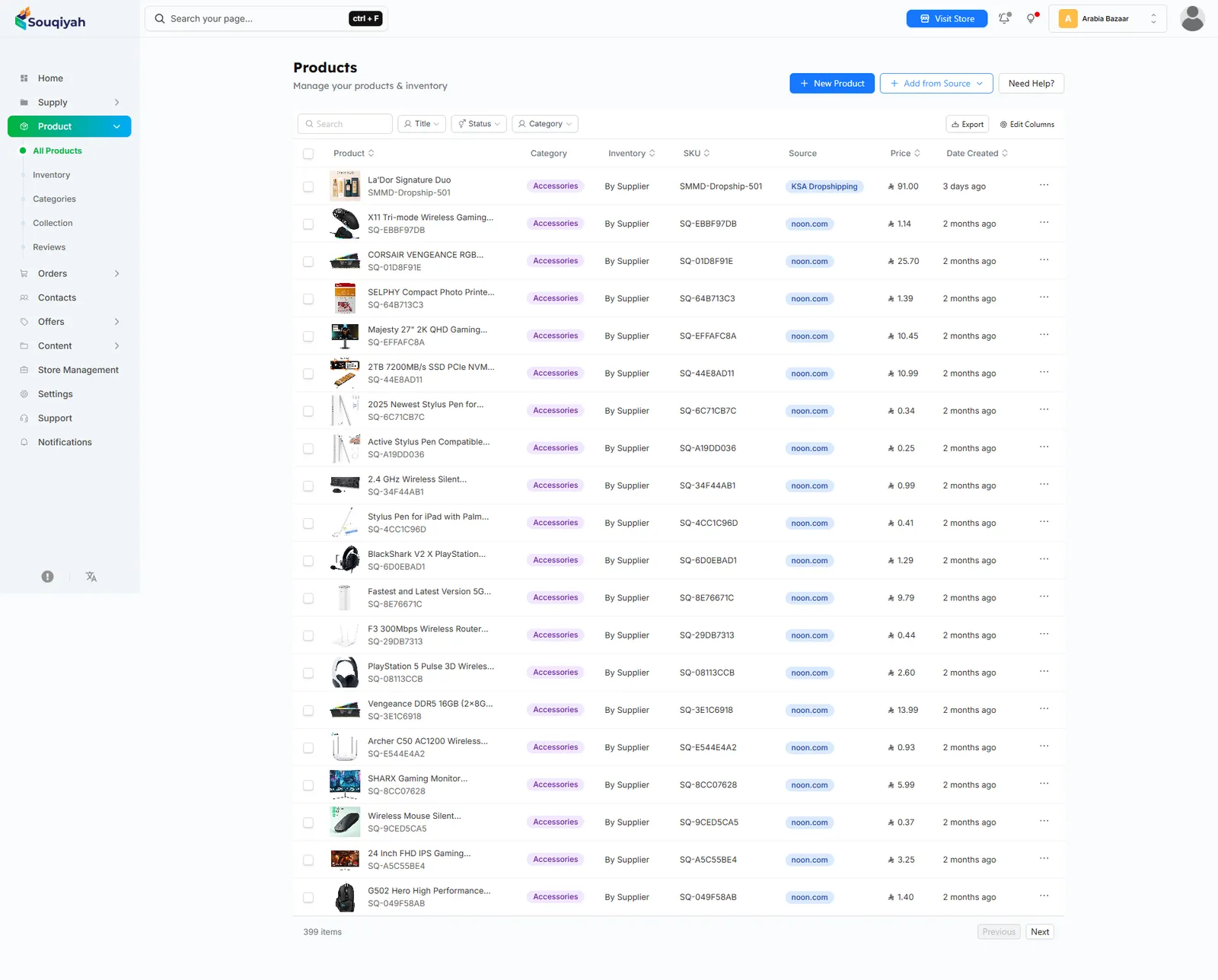Open All Products in sidebar
The height and width of the screenshot is (980, 1218).
57,151
